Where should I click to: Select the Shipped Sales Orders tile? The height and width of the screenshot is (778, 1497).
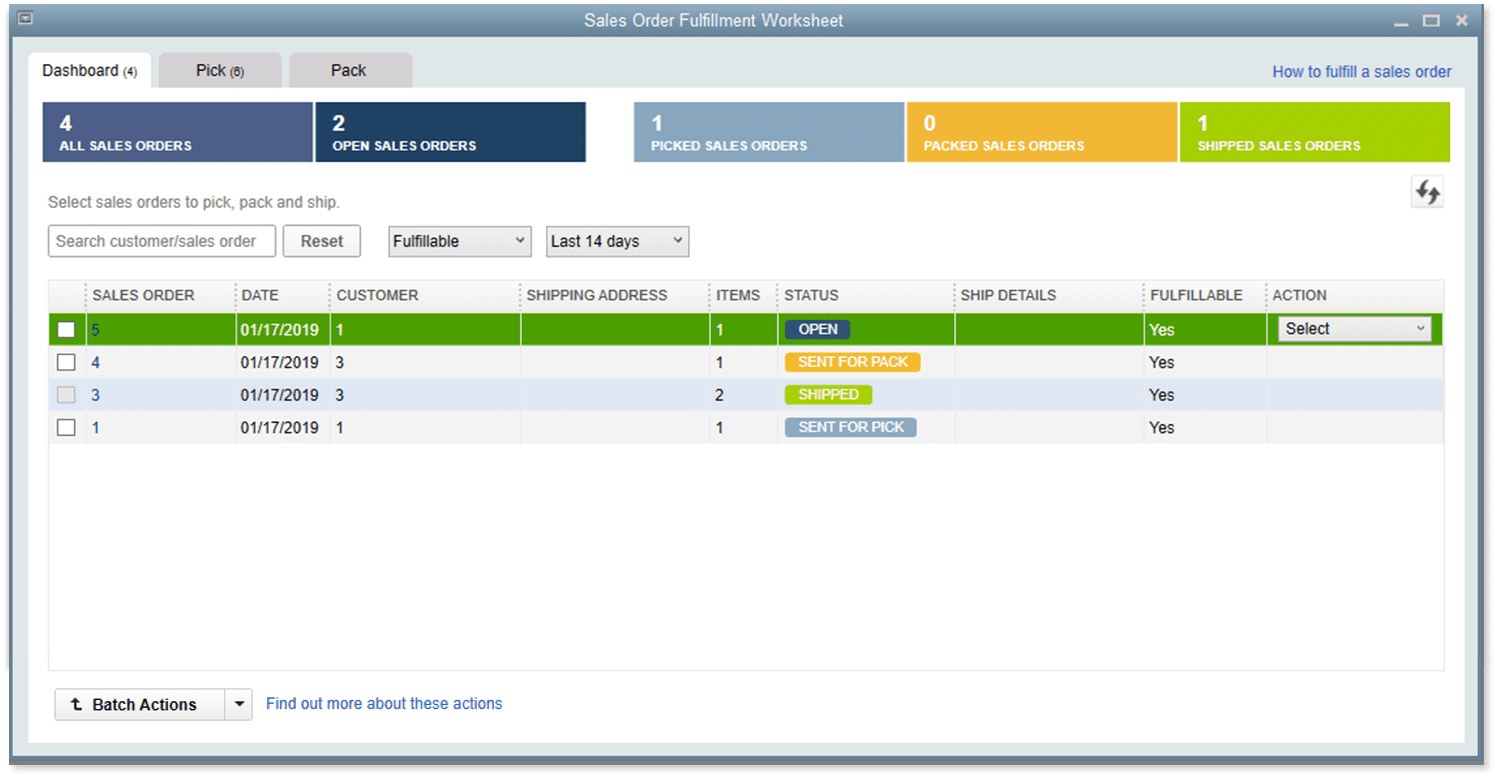tap(1315, 132)
